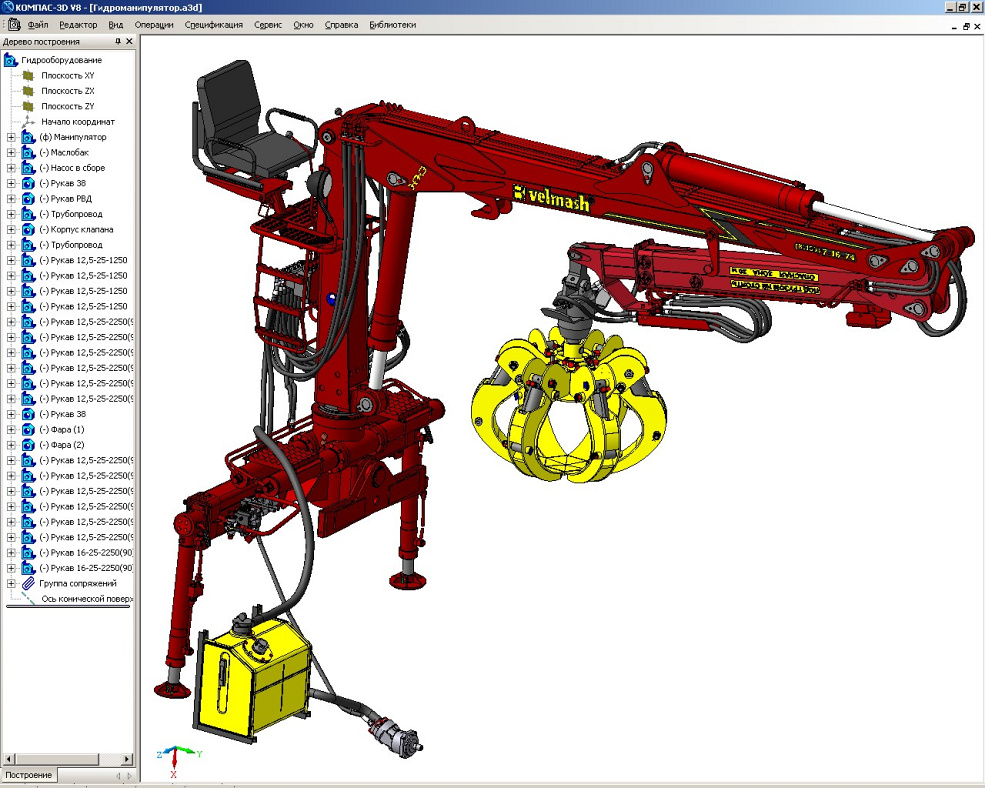Image resolution: width=985 pixels, height=788 pixels.
Task: Expand the Насос в сборе node
Action: pyautogui.click(x=11, y=168)
